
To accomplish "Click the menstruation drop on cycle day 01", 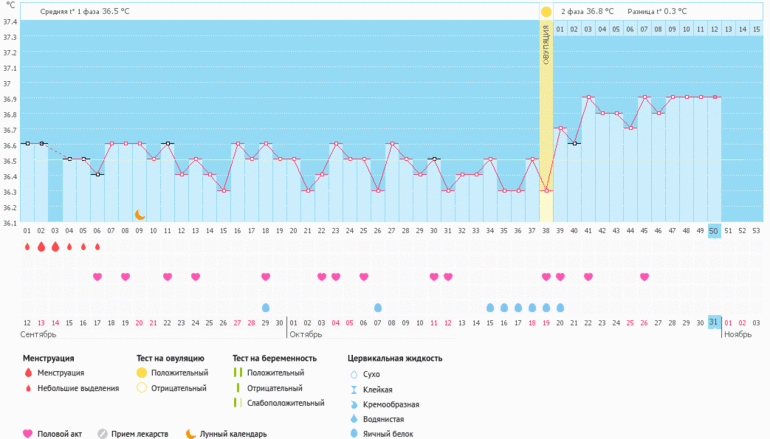I will pyautogui.click(x=27, y=246).
